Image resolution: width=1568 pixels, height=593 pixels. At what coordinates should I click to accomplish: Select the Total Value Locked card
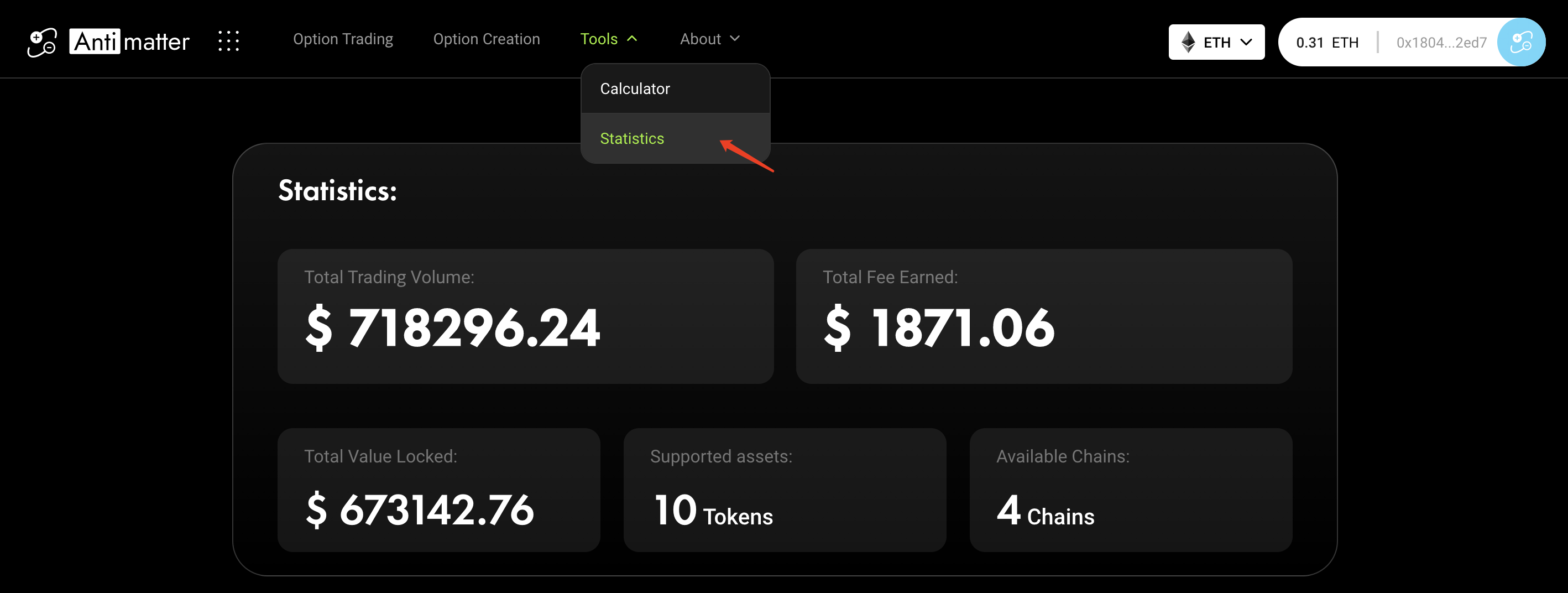tap(438, 490)
